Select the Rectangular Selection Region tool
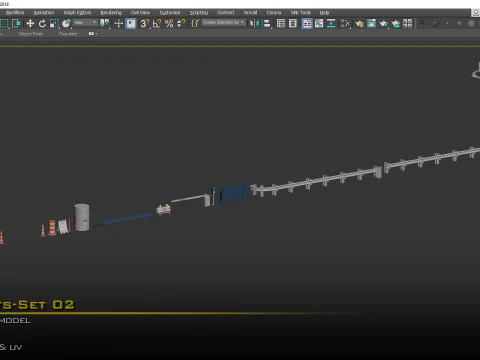The width and height of the screenshot is (480, 360). (x=4, y=23)
